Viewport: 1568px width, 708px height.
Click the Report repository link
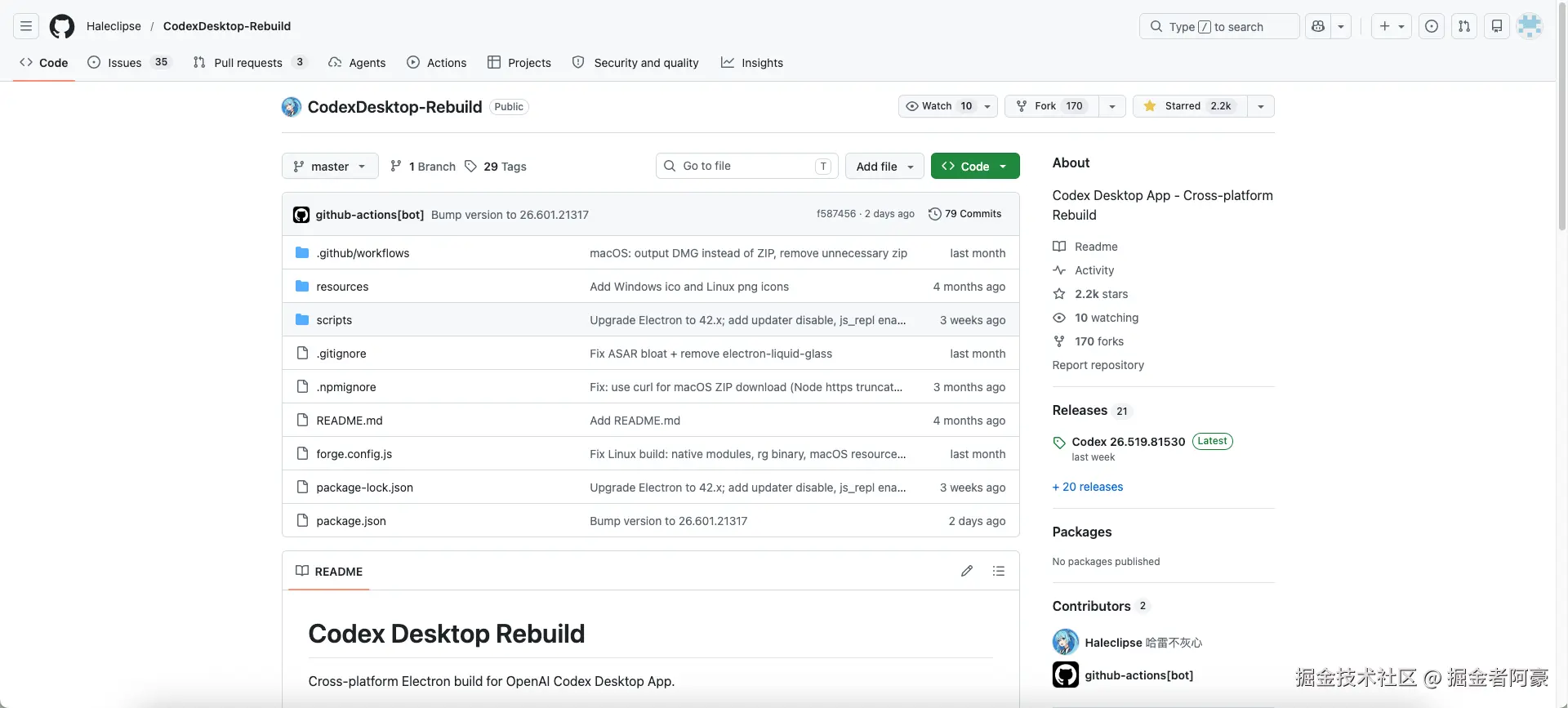click(1098, 365)
